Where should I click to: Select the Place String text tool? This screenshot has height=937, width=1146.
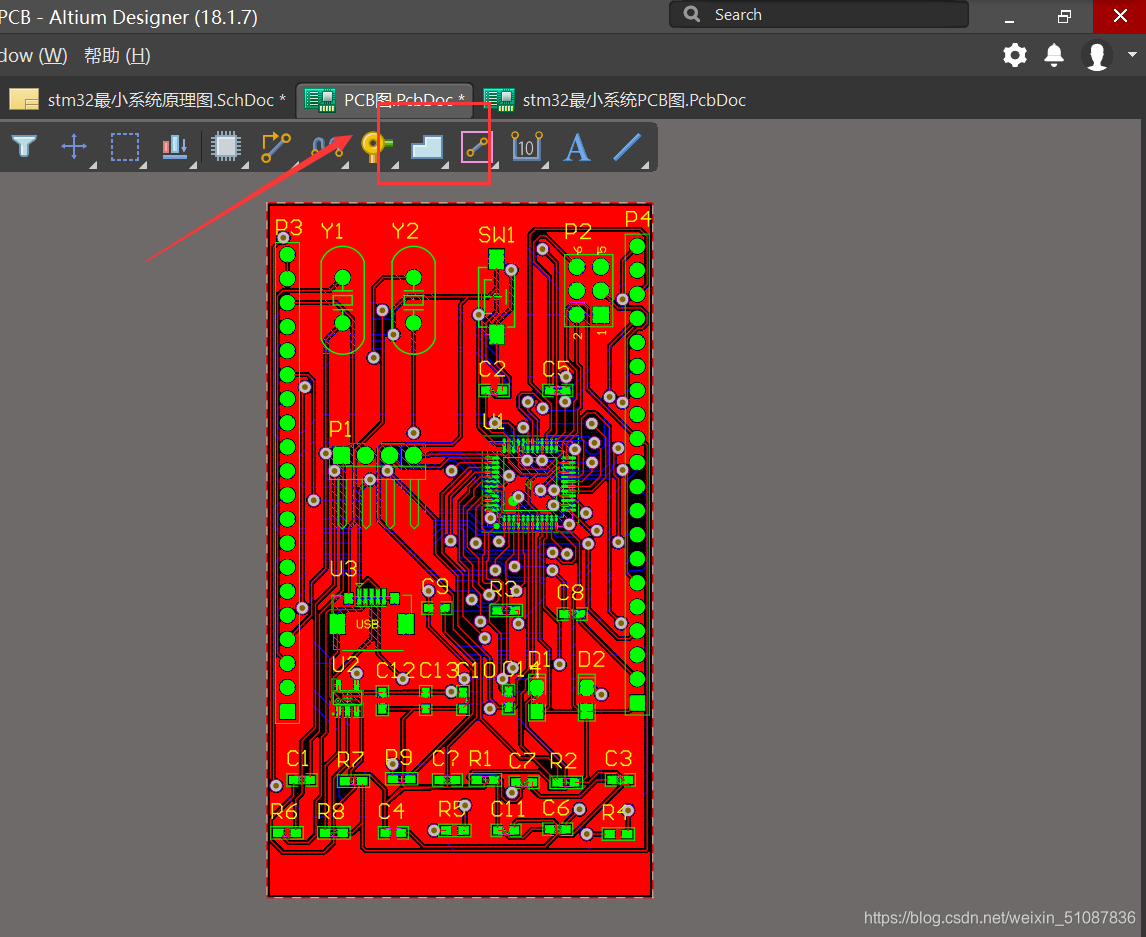click(x=576, y=147)
